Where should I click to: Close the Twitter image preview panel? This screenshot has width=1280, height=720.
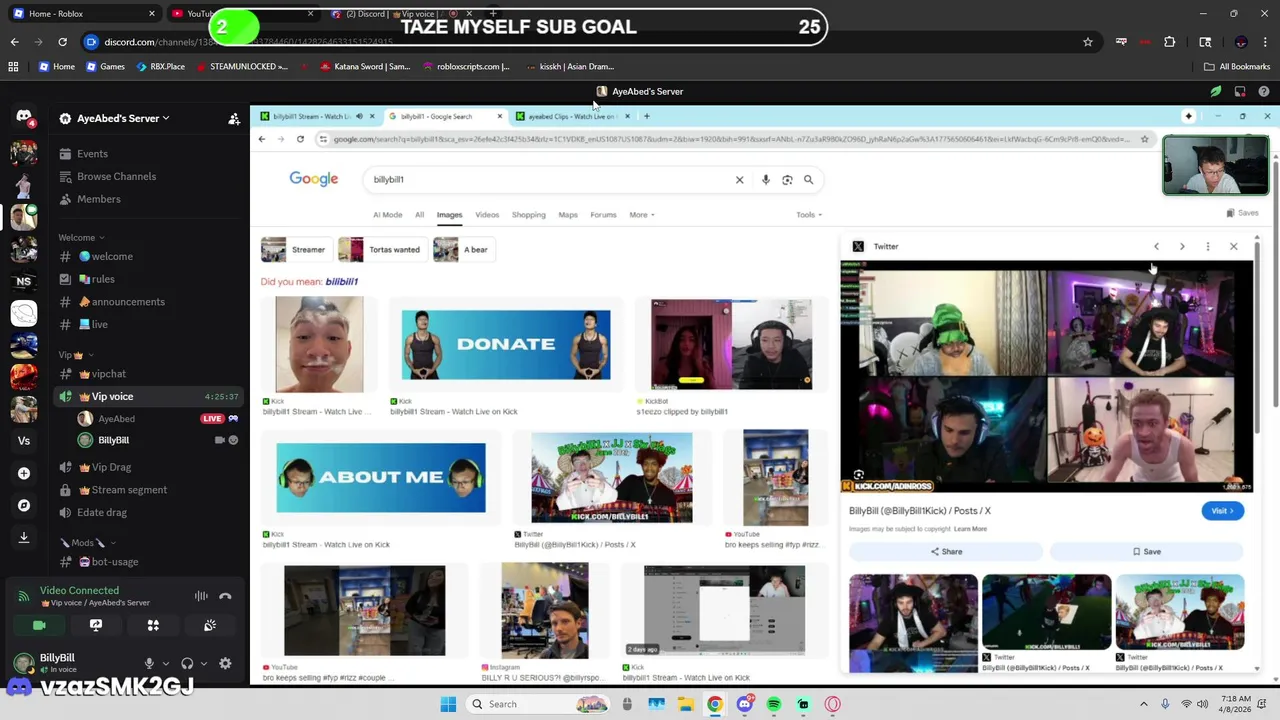[1233, 246]
